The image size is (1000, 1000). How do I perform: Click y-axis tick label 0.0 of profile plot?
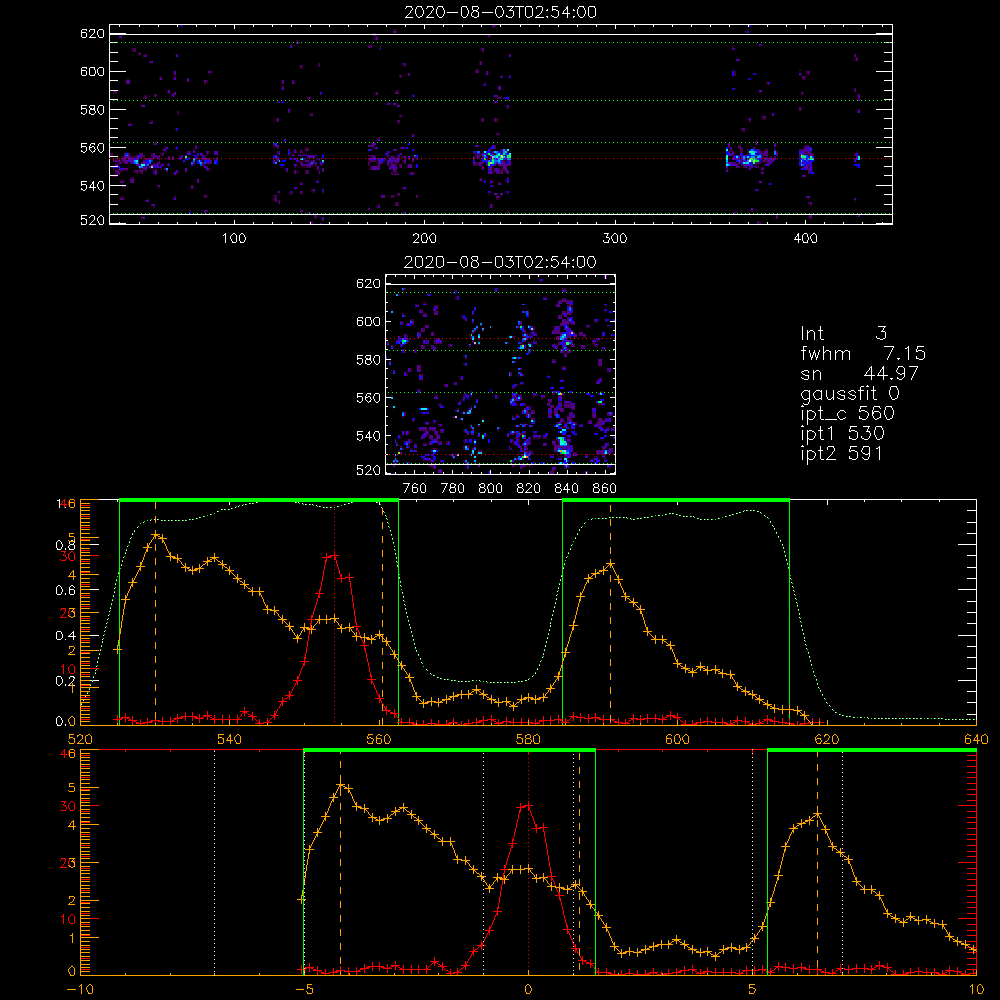click(x=65, y=722)
